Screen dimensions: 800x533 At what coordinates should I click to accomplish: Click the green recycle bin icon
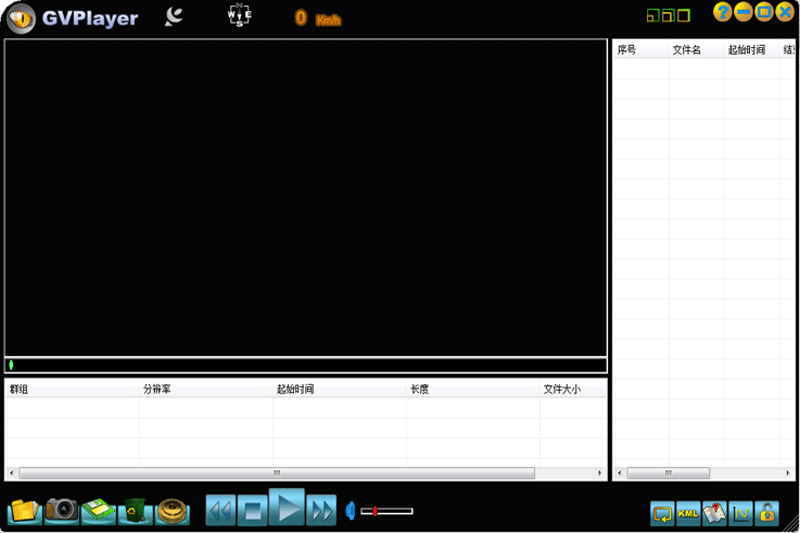135,511
